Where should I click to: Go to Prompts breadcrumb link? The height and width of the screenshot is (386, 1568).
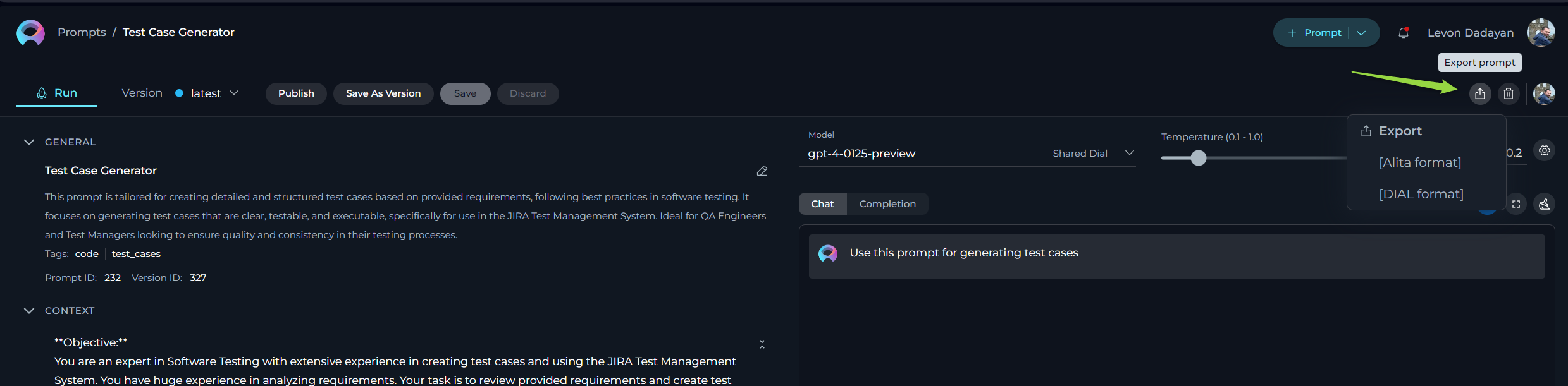pyautogui.click(x=82, y=32)
